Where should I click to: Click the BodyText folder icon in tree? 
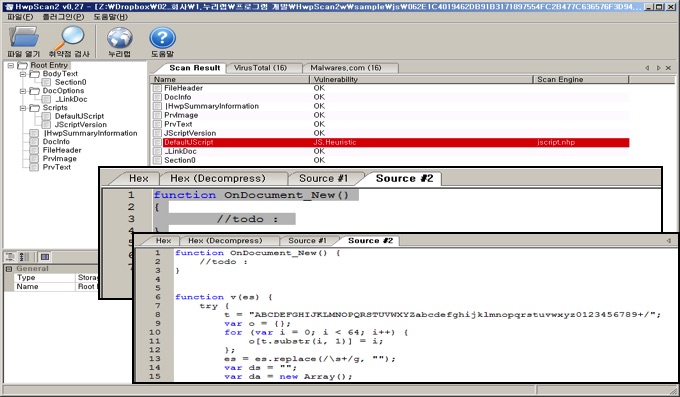35,74
